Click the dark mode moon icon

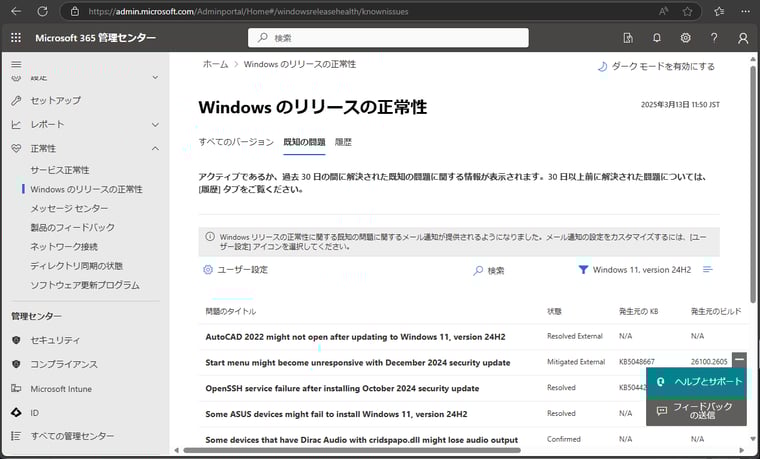(x=602, y=66)
